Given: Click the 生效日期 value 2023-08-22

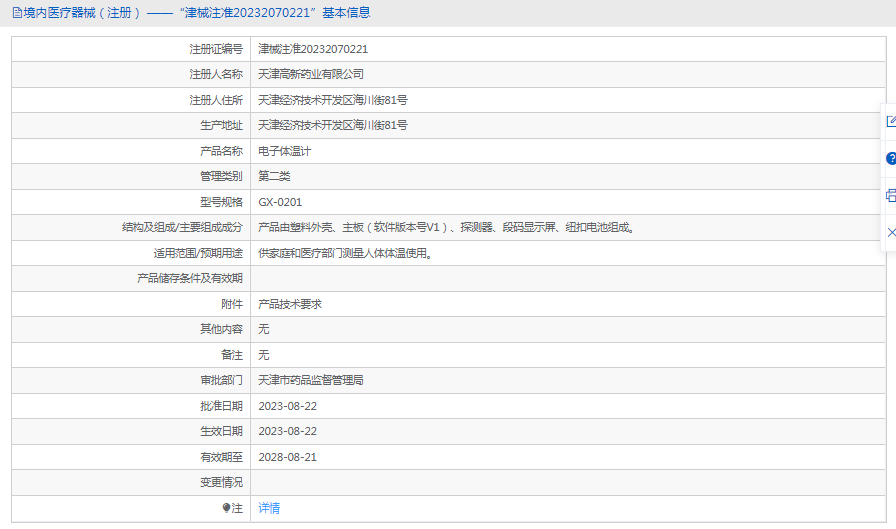Looking at the screenshot, I should click(287, 431).
